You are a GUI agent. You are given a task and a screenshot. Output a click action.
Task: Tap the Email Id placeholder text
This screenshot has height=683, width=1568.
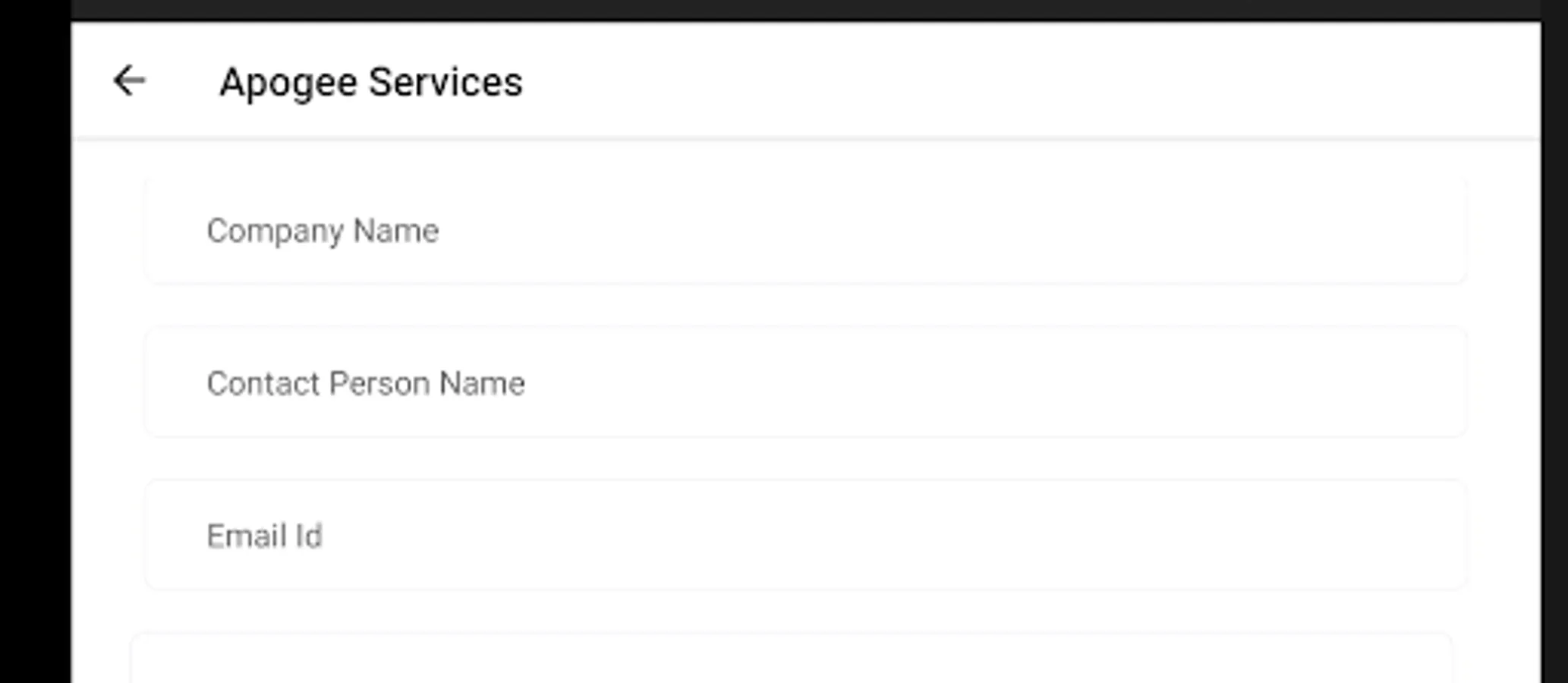264,536
